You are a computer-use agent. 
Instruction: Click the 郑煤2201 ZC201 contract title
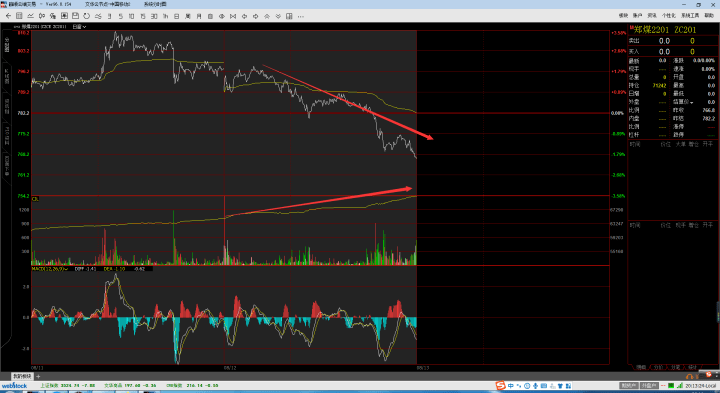coord(665,29)
